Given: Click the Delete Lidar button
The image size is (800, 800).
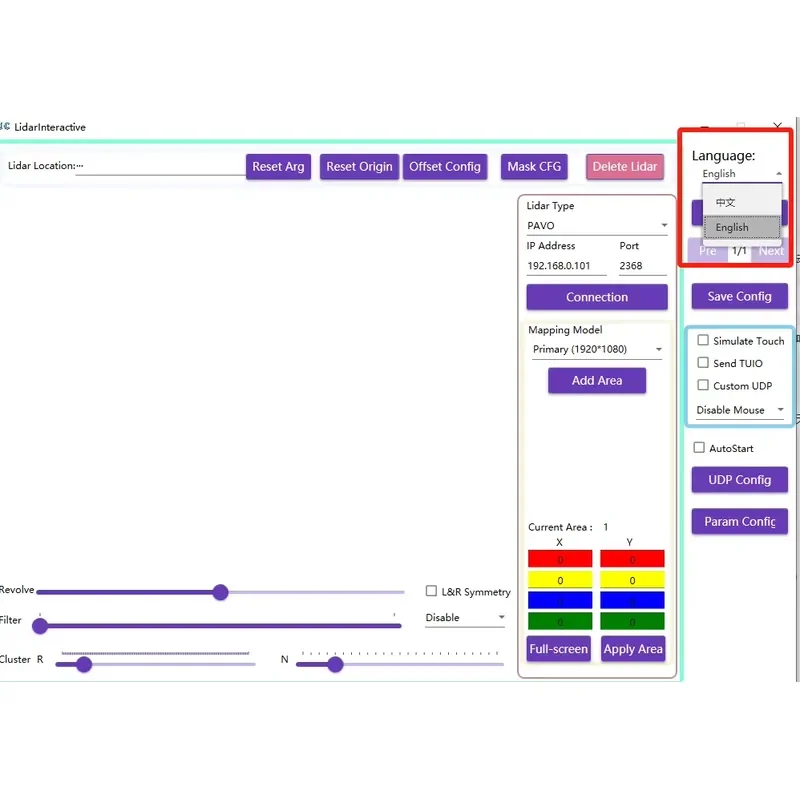Looking at the screenshot, I should pyautogui.click(x=624, y=167).
